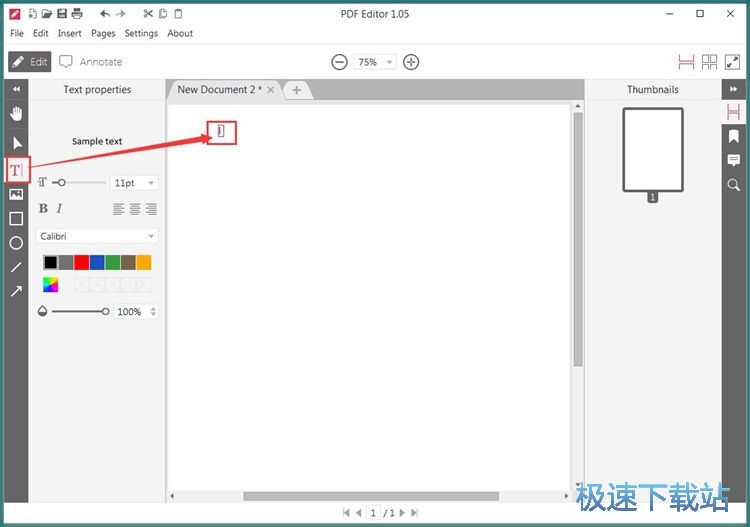Select the Ellipse shape tool

click(x=16, y=243)
